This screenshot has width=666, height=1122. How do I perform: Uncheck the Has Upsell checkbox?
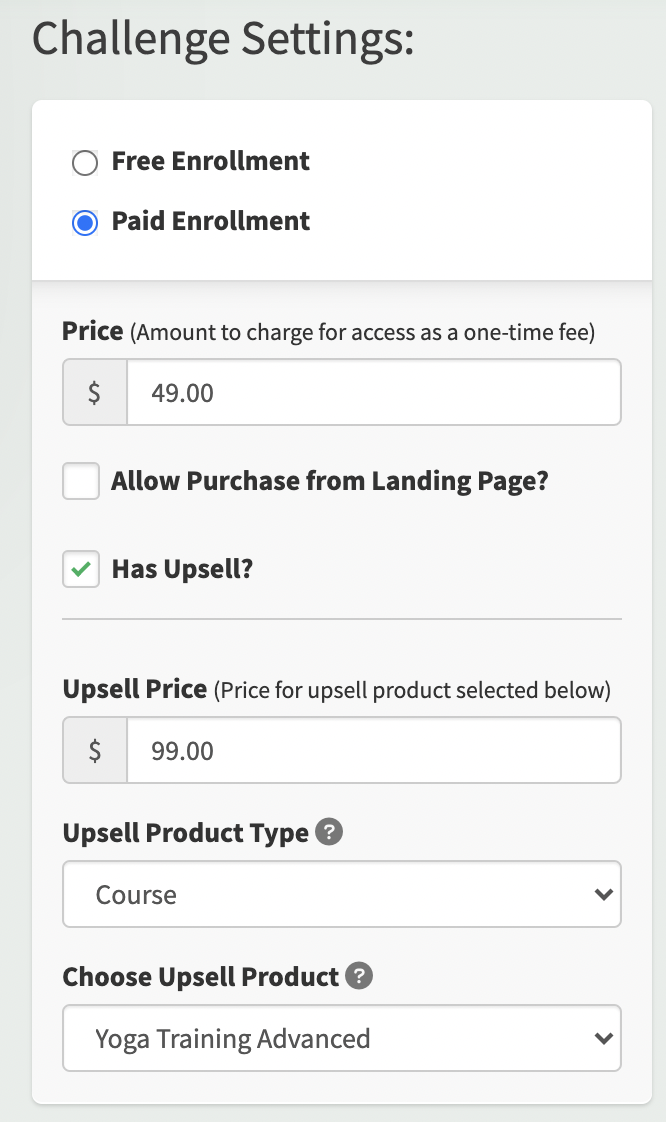81,570
